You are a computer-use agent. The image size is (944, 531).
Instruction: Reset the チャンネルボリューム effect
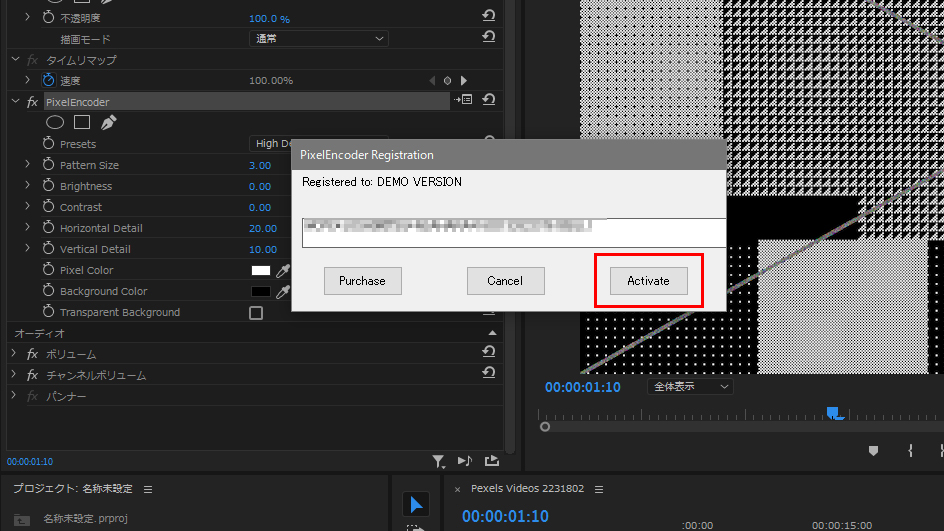point(489,373)
